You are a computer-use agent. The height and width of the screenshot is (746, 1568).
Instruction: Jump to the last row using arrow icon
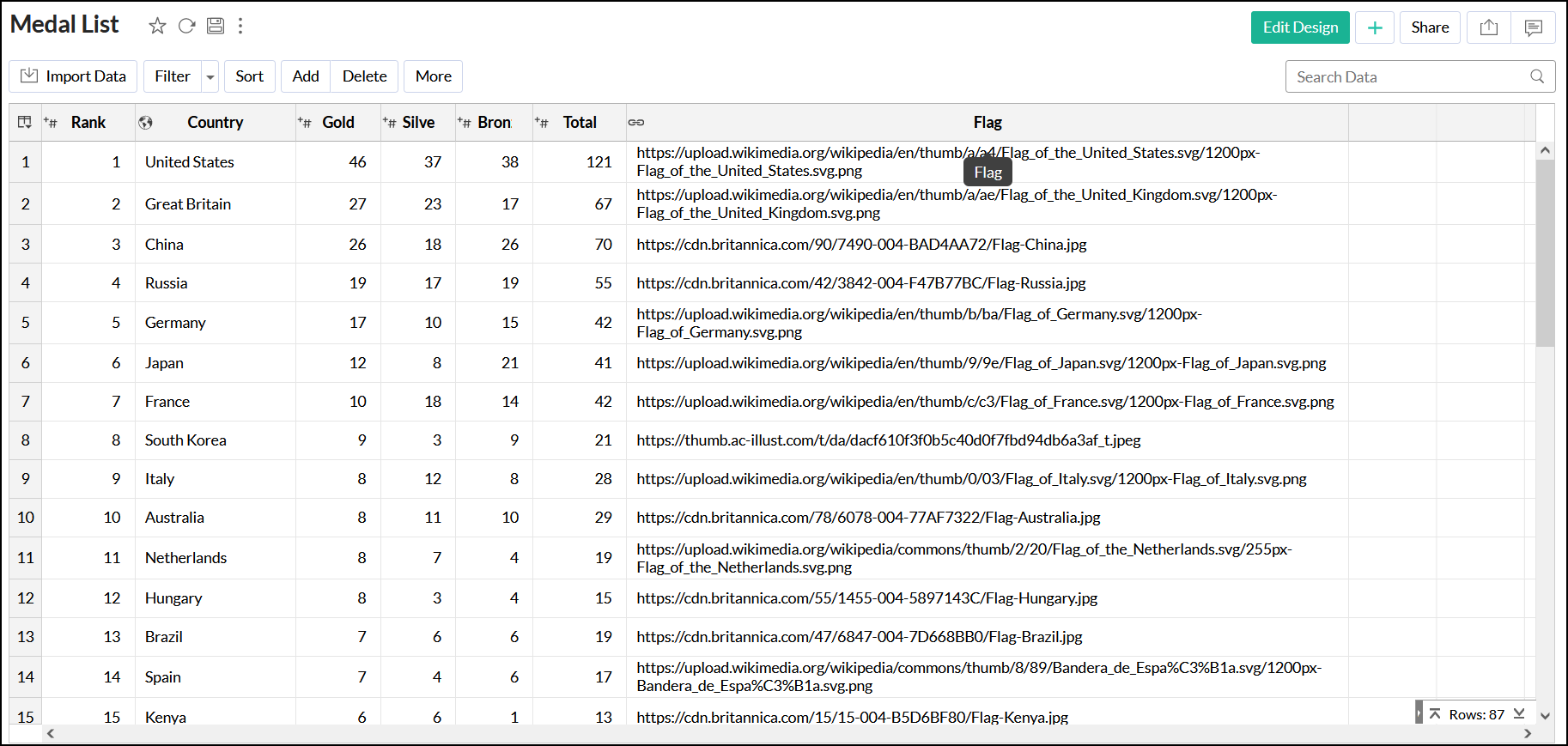pos(1519,713)
